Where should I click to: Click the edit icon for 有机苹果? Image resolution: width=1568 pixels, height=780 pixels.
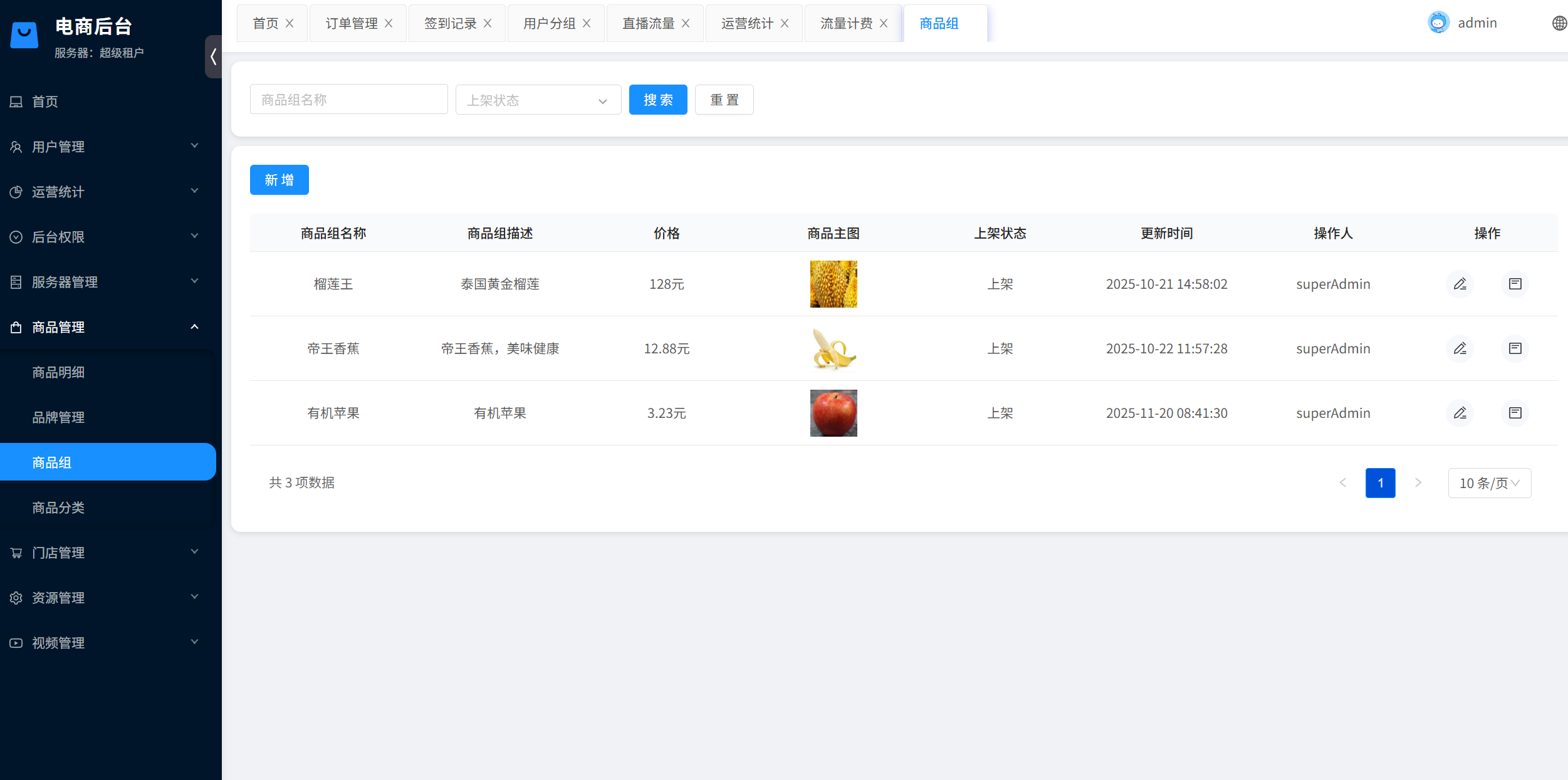click(x=1460, y=413)
